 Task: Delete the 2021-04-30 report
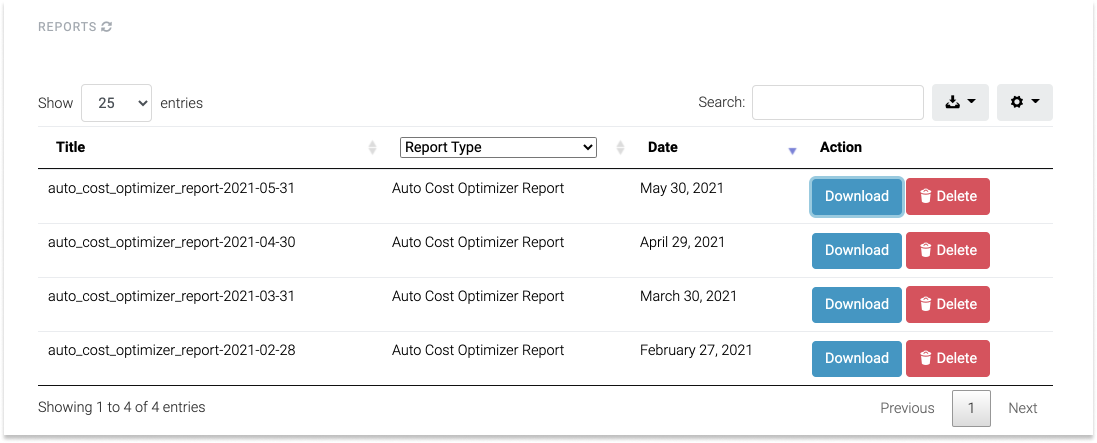(947, 250)
